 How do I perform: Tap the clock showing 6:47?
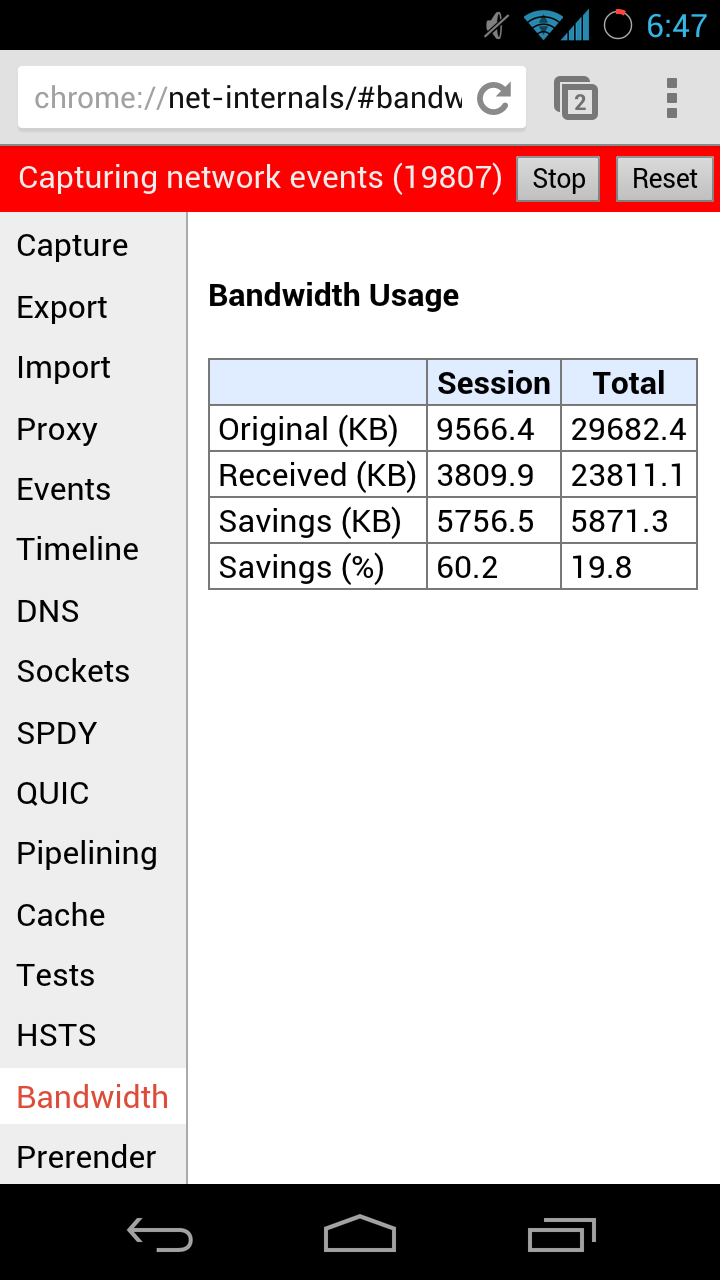point(677,25)
